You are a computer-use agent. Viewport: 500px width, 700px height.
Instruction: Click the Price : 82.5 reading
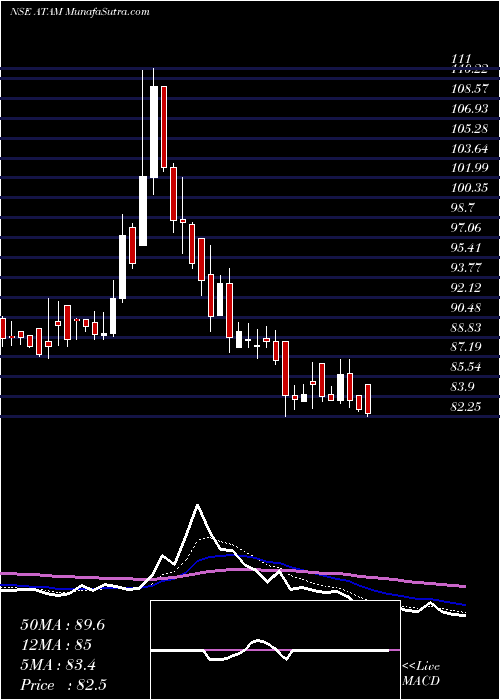click(63, 685)
